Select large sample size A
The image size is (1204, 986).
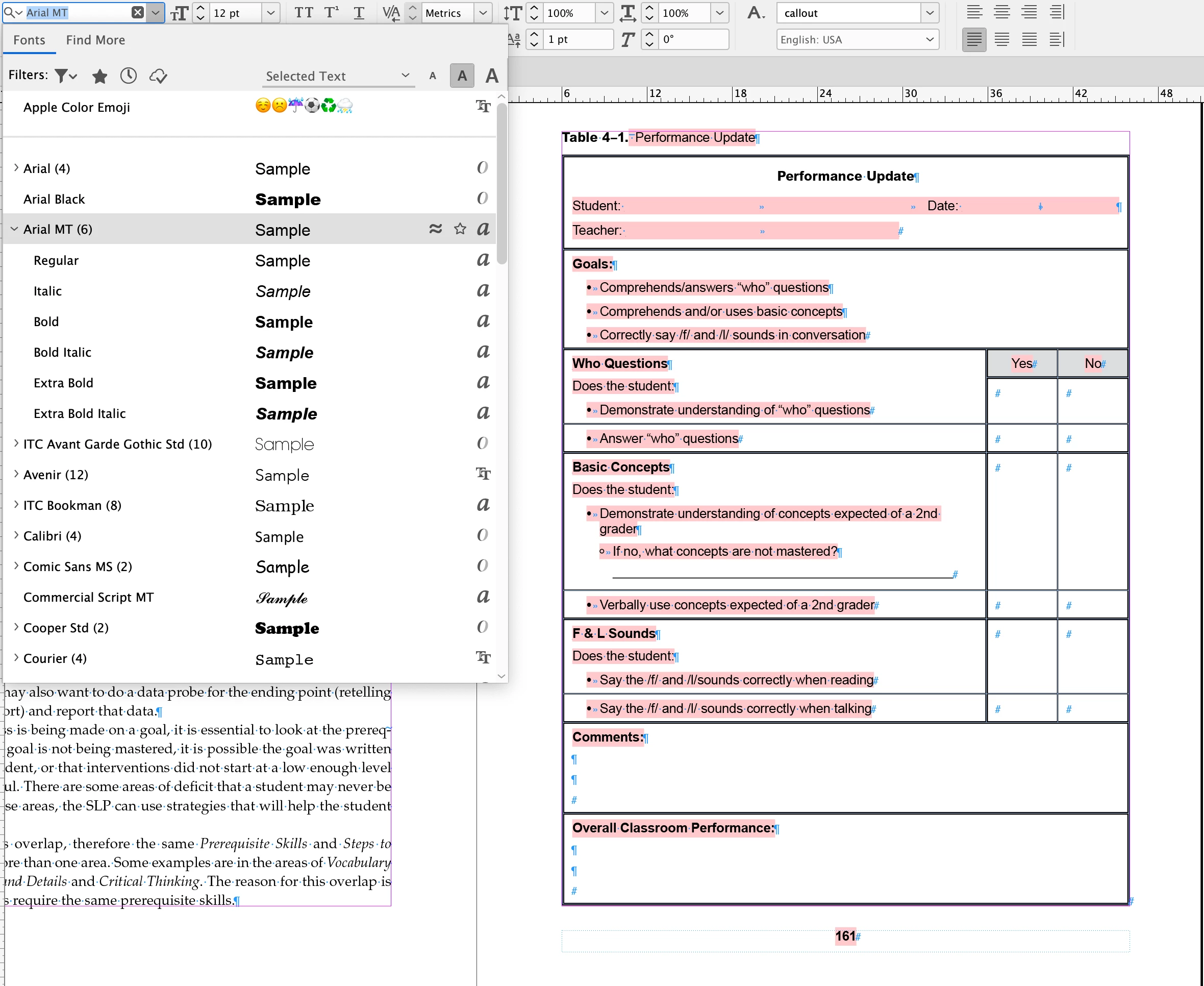pyautogui.click(x=492, y=76)
